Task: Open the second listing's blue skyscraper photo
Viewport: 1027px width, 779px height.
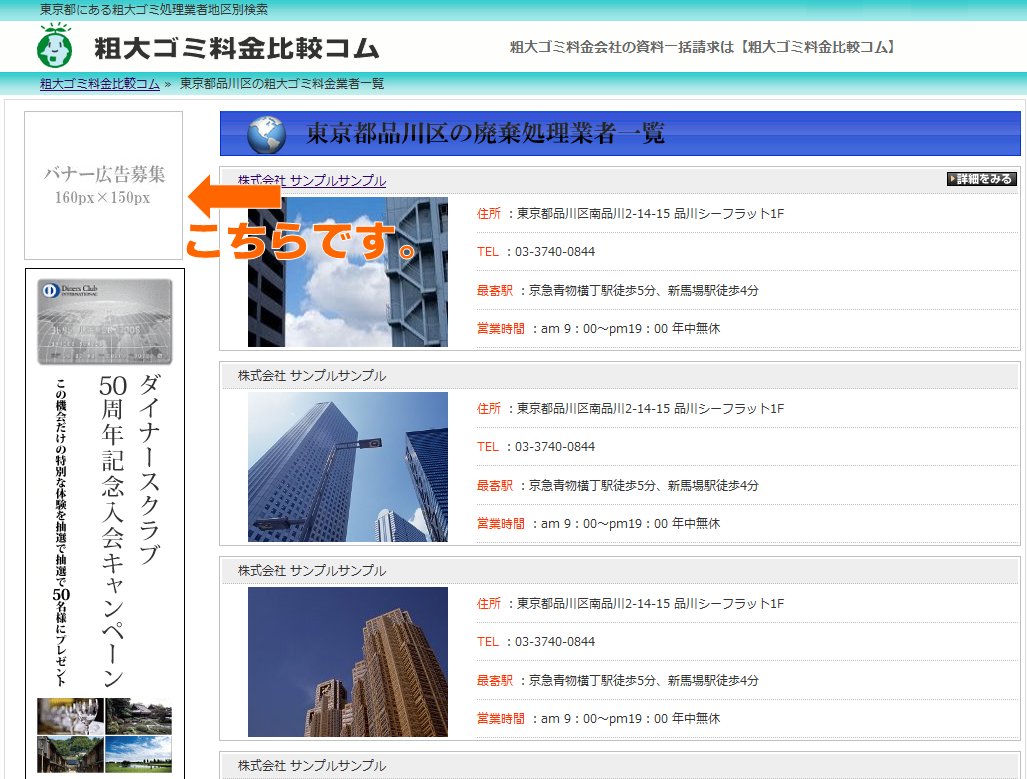Action: point(348,467)
